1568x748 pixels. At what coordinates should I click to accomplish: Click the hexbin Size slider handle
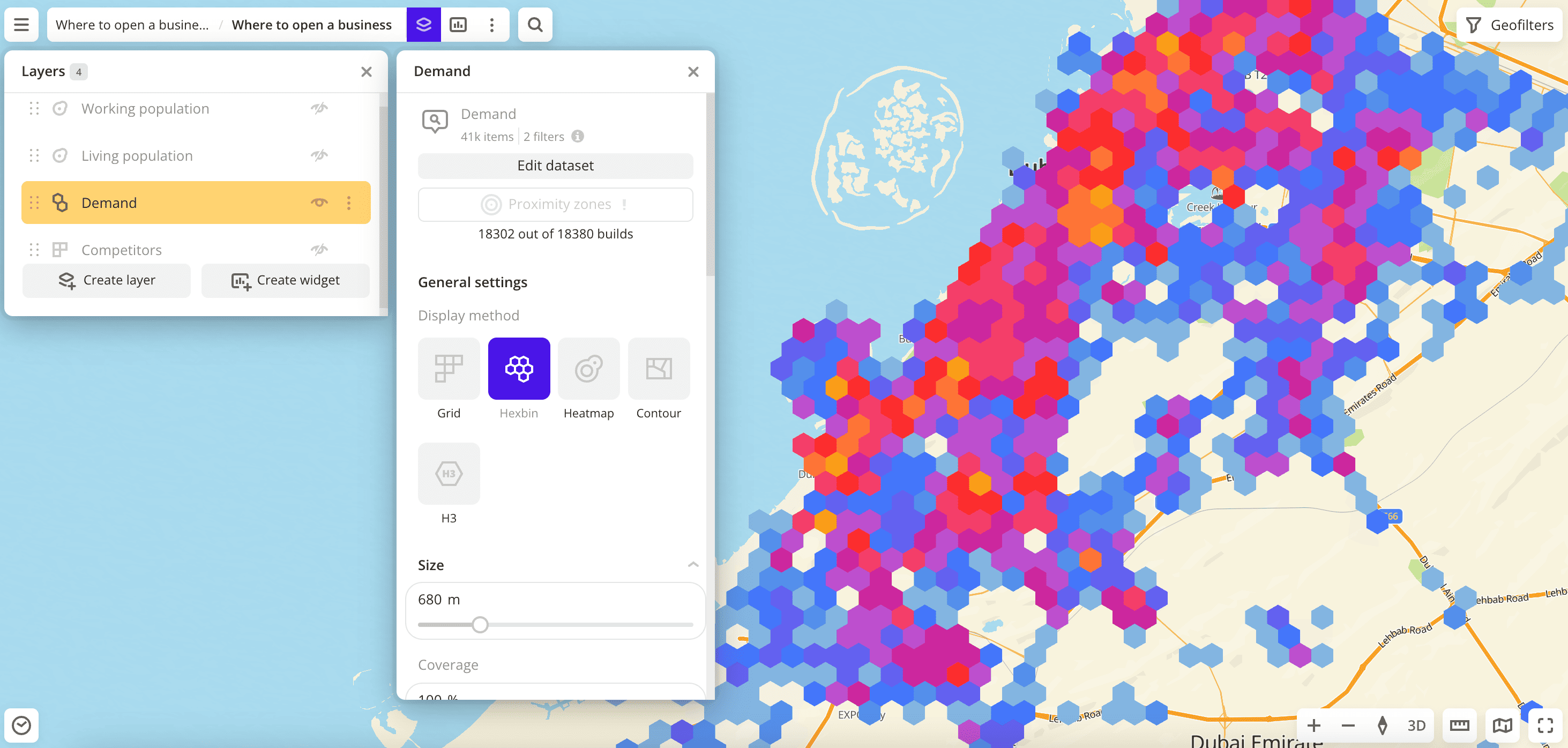click(480, 624)
